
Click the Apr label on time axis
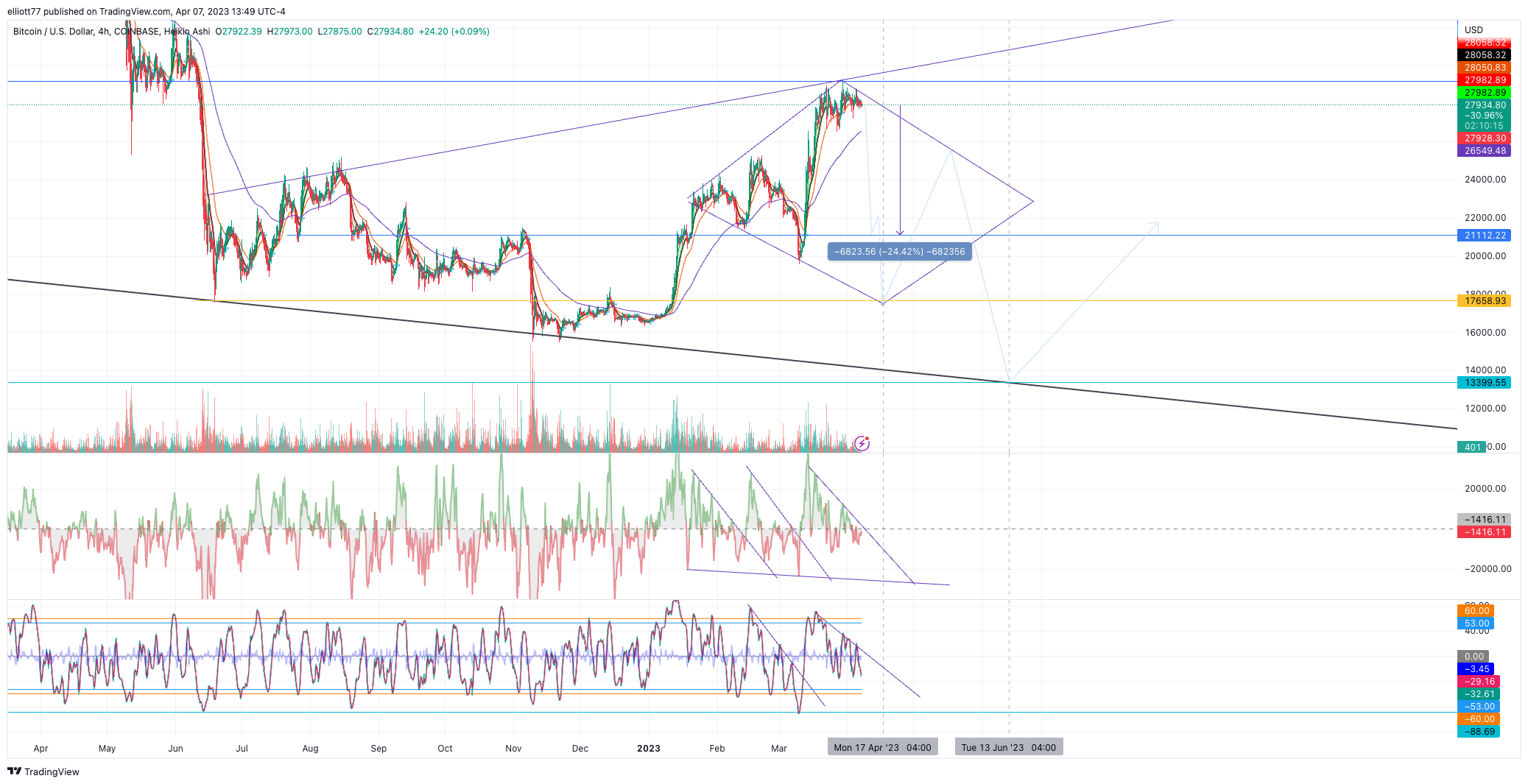(41, 749)
